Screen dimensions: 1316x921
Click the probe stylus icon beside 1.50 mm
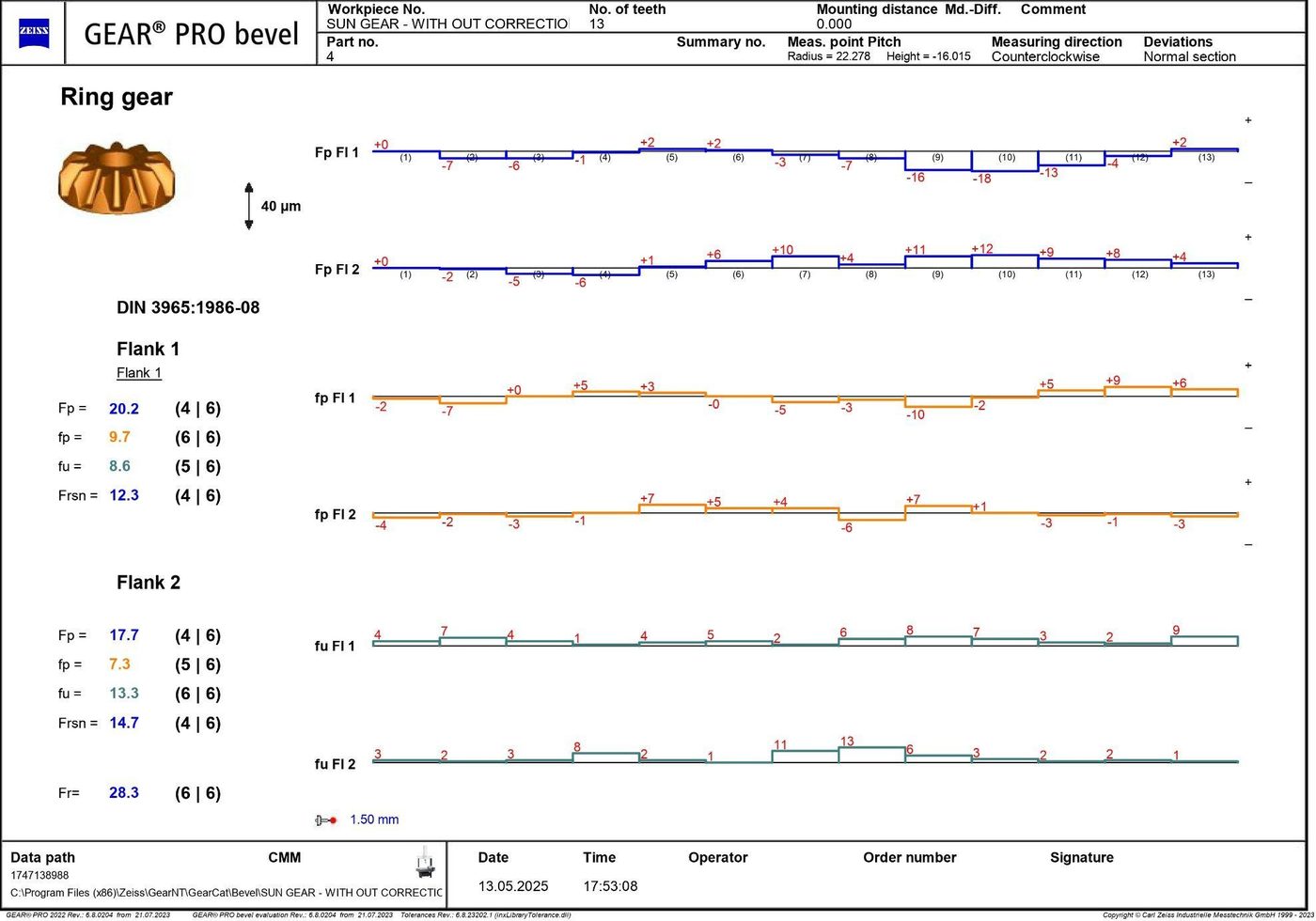click(x=326, y=820)
